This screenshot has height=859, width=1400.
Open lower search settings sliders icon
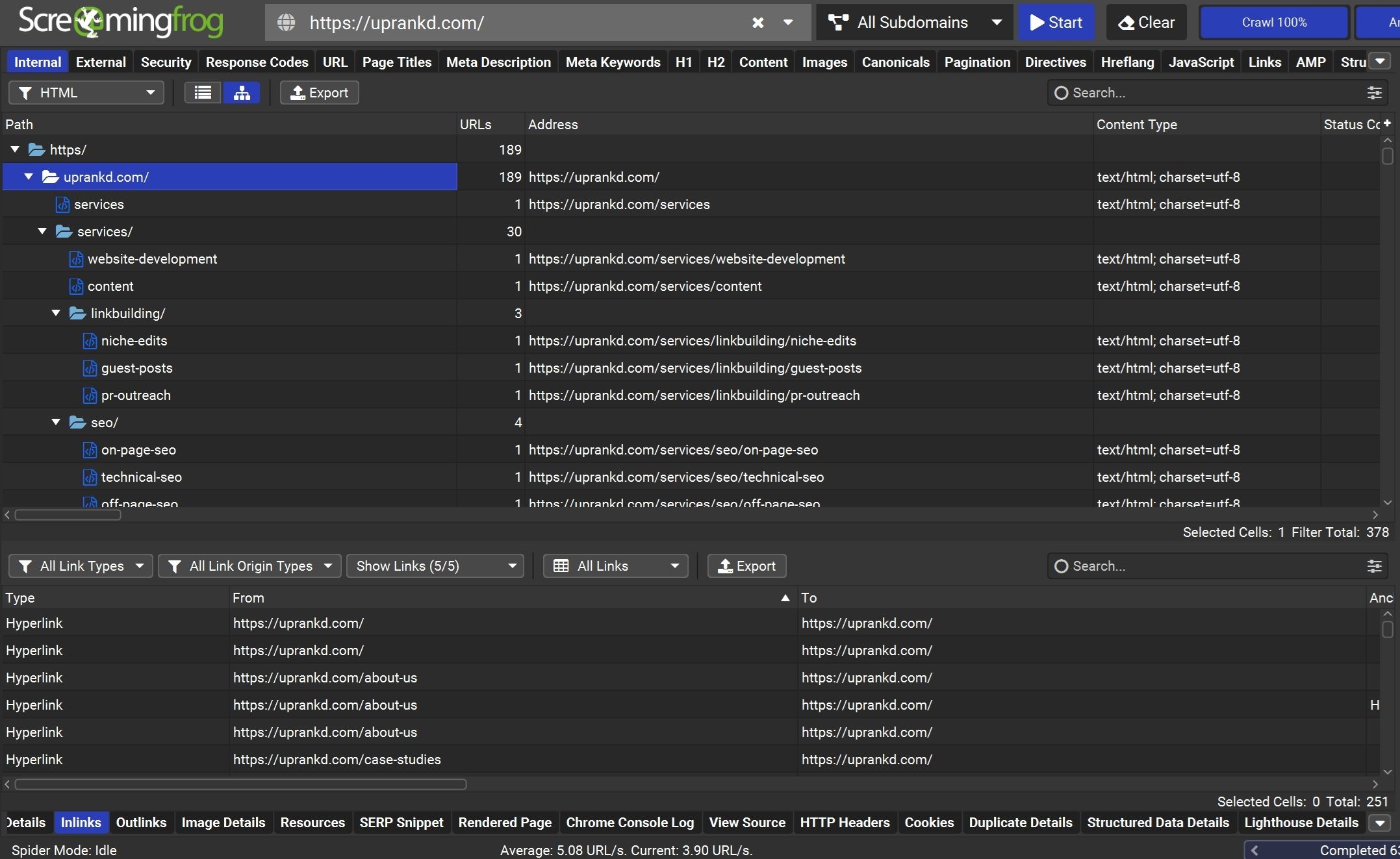1374,566
